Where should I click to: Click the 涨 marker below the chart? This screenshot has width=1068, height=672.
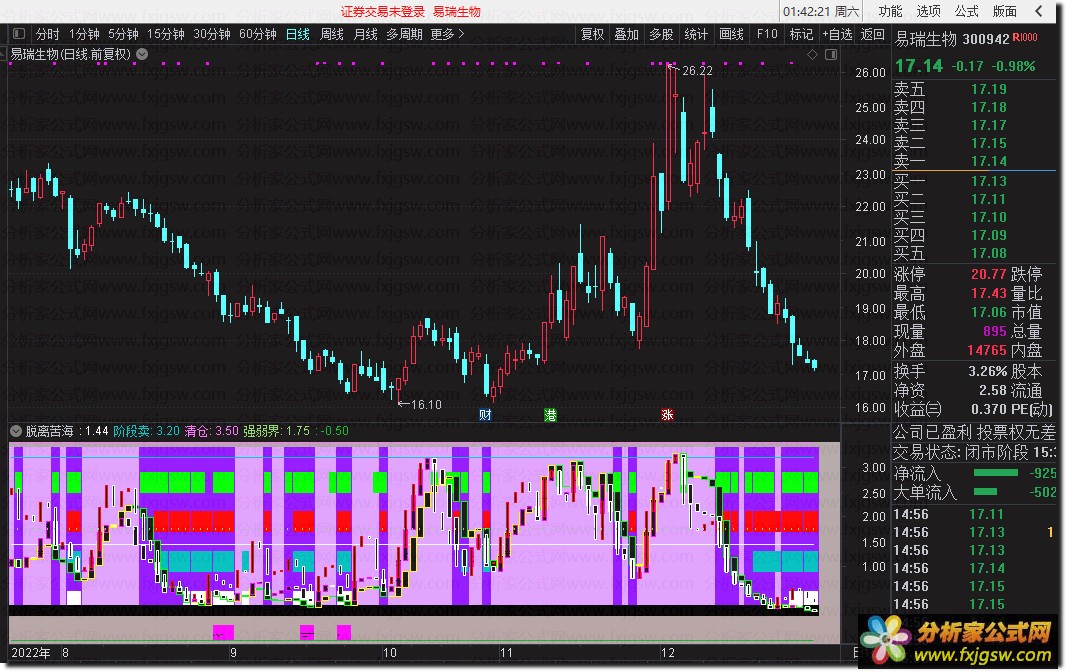667,415
